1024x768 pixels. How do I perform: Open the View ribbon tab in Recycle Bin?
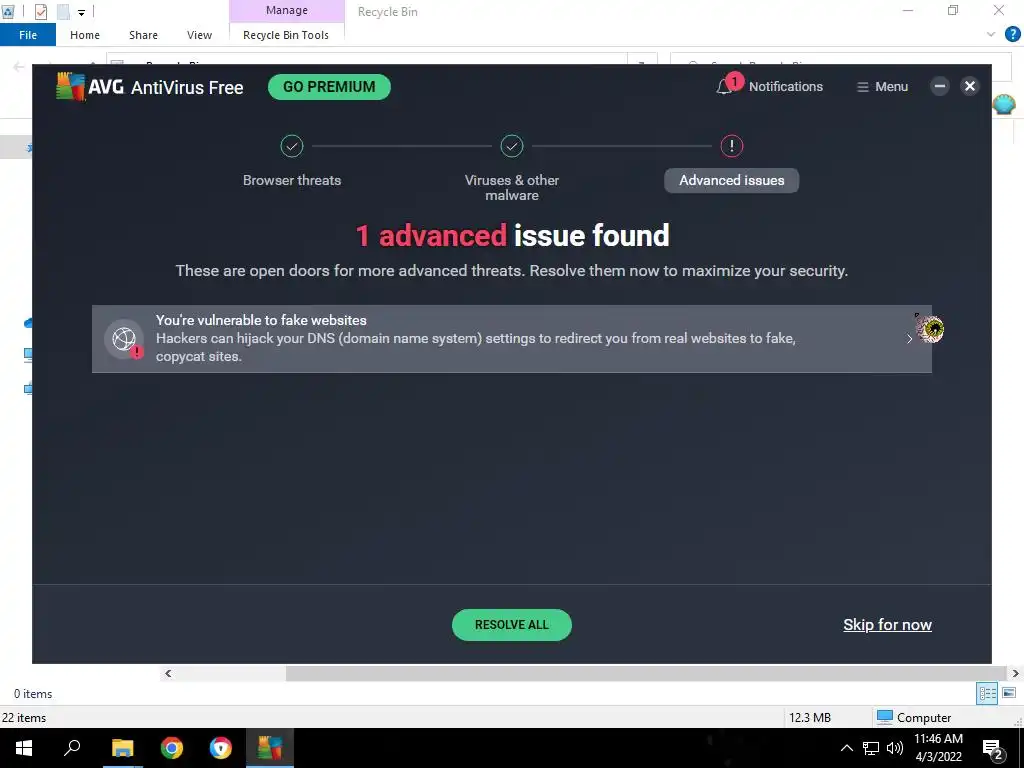199,35
